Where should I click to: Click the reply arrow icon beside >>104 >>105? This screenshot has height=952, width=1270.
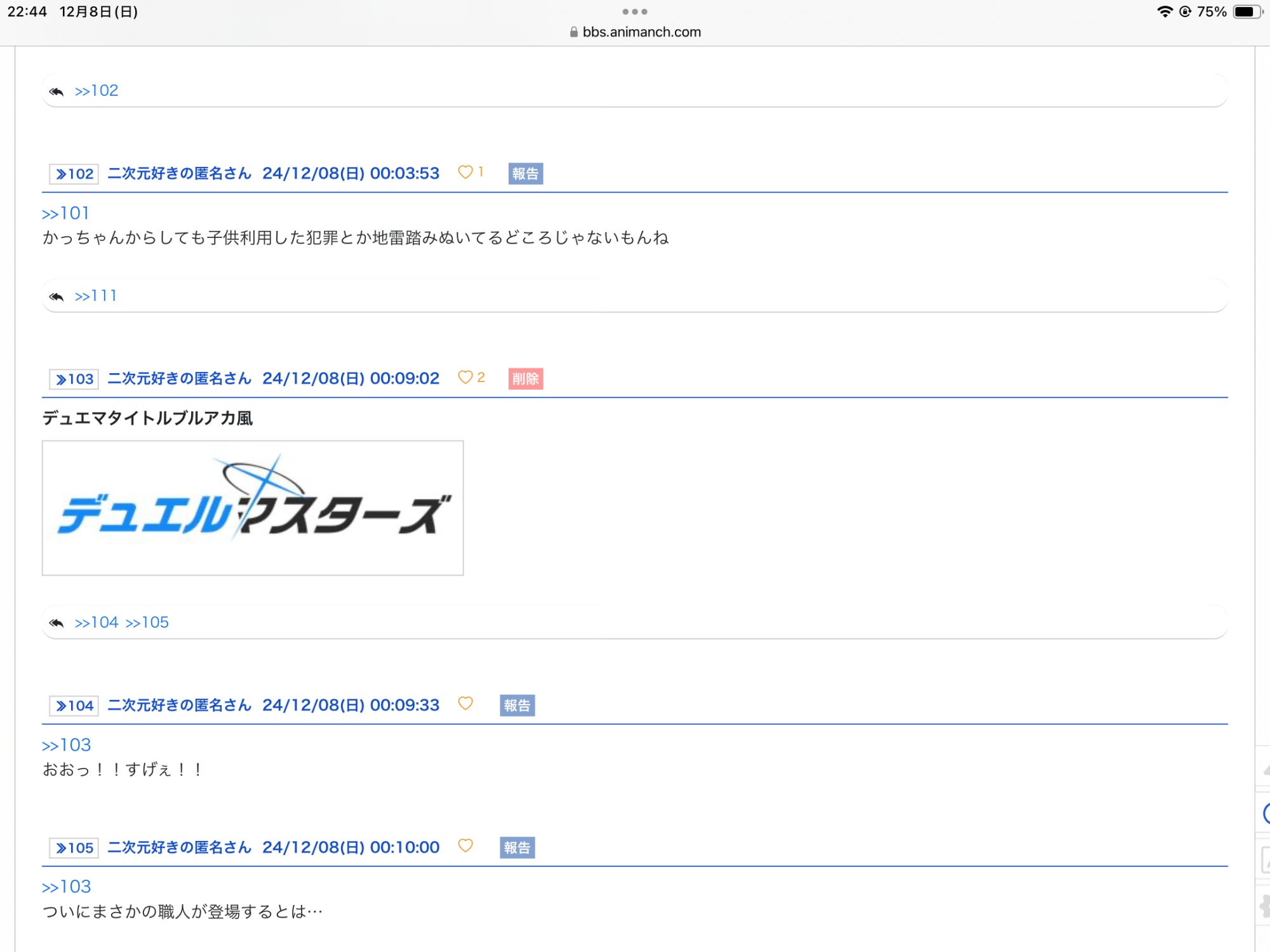tap(57, 623)
